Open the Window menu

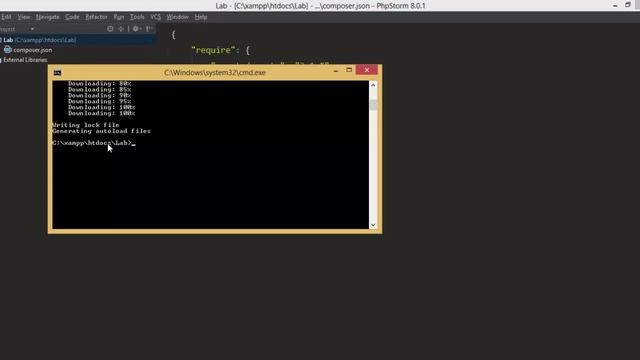(178, 17)
